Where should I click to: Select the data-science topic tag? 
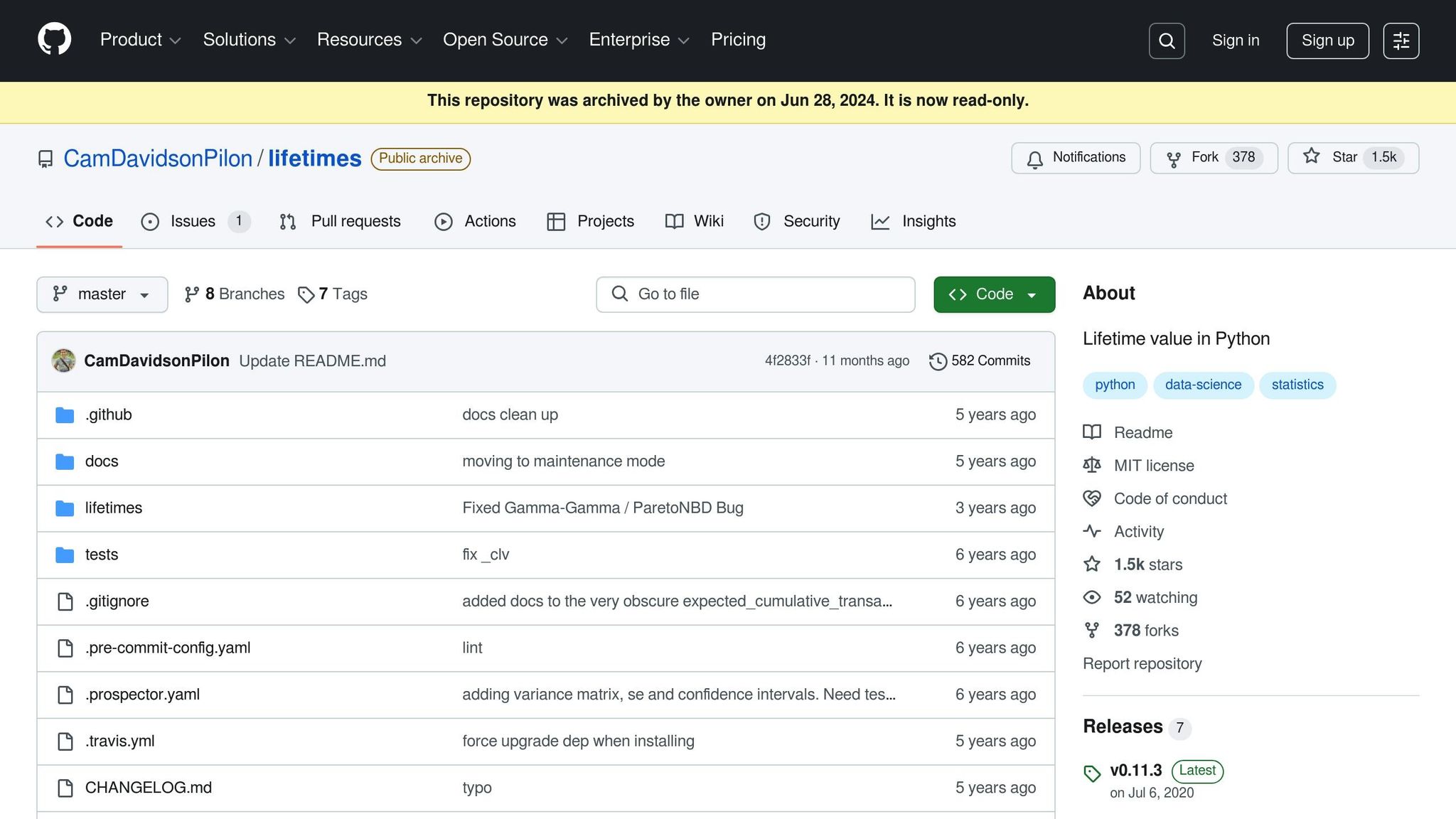click(1203, 385)
